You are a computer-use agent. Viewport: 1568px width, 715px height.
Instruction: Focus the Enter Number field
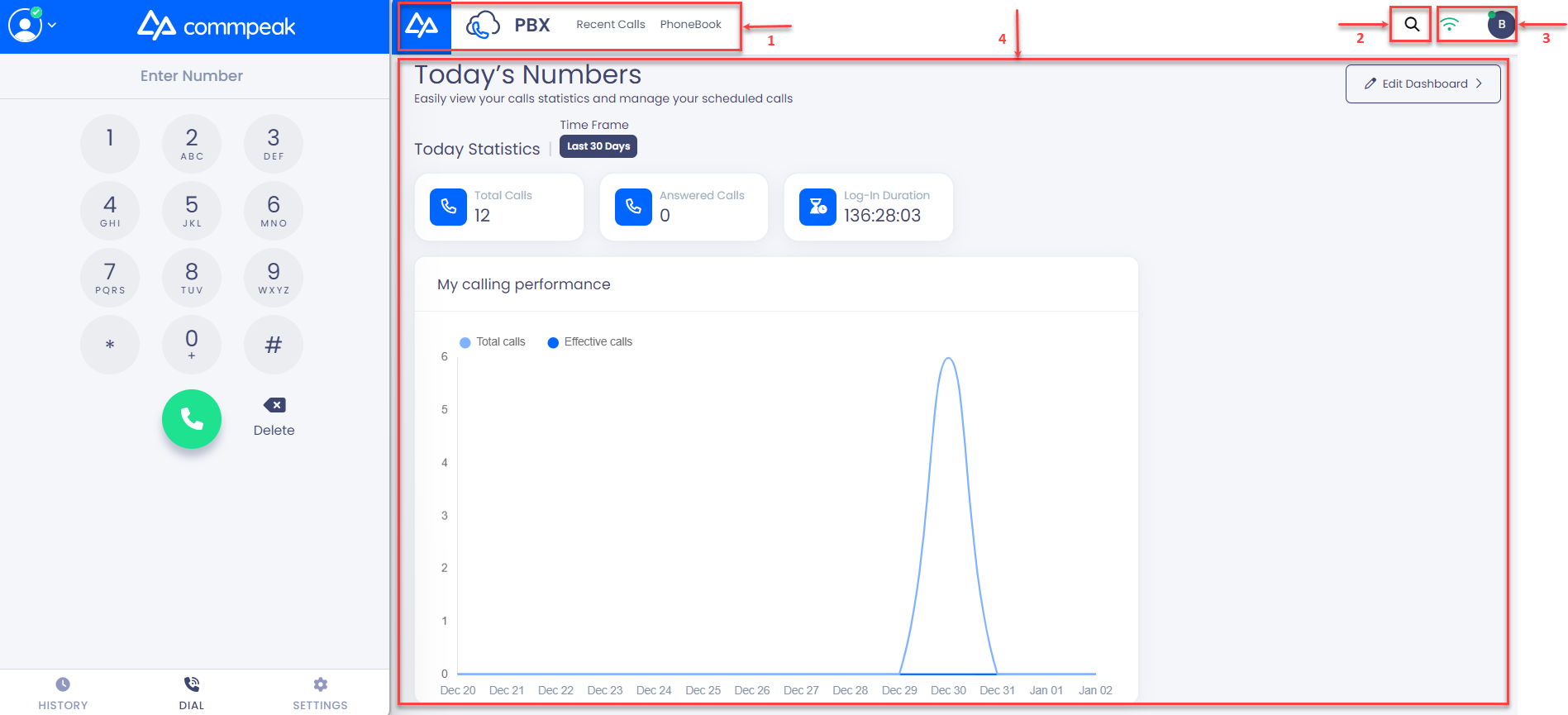[x=192, y=76]
